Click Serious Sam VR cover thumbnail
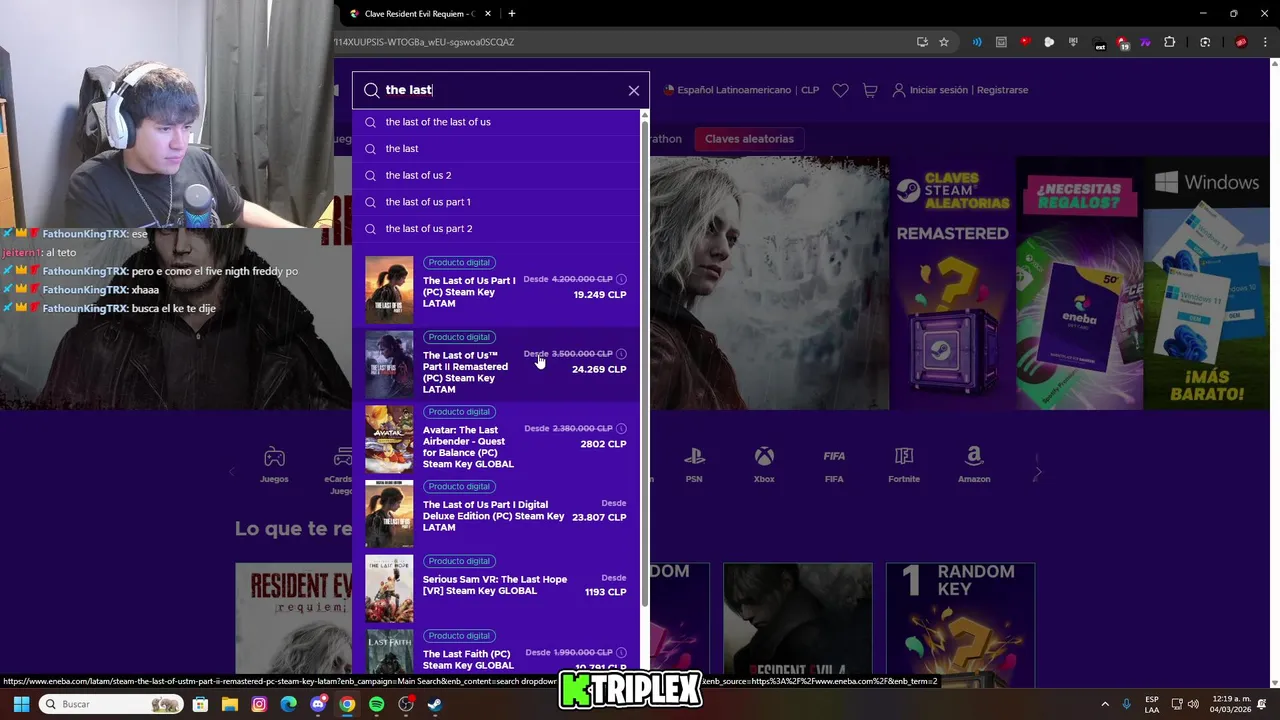The height and width of the screenshot is (720, 1280). pyautogui.click(x=389, y=588)
